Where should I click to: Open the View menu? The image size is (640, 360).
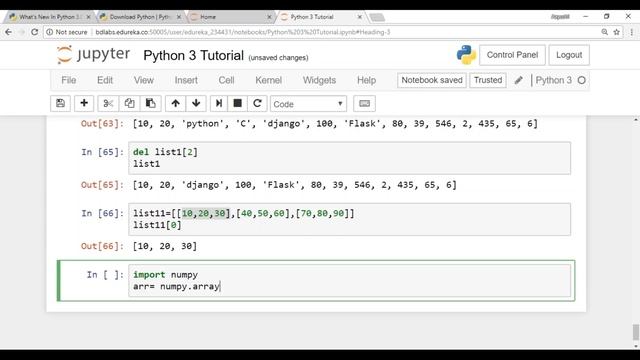point(144,80)
